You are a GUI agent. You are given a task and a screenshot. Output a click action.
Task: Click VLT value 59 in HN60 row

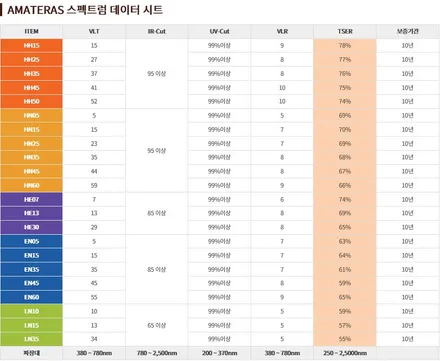click(x=94, y=185)
